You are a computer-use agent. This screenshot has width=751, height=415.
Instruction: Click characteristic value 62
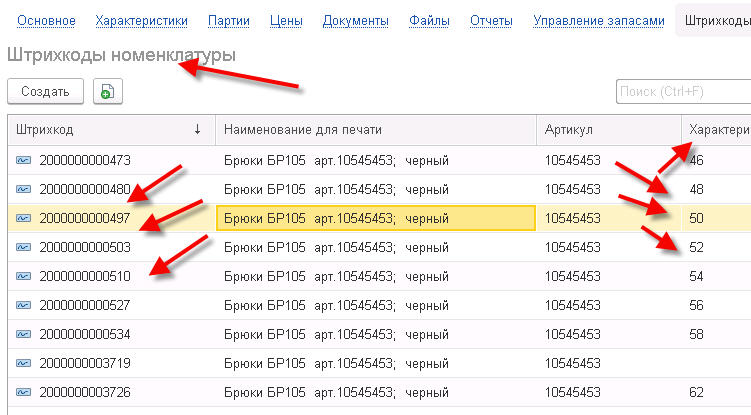696,392
